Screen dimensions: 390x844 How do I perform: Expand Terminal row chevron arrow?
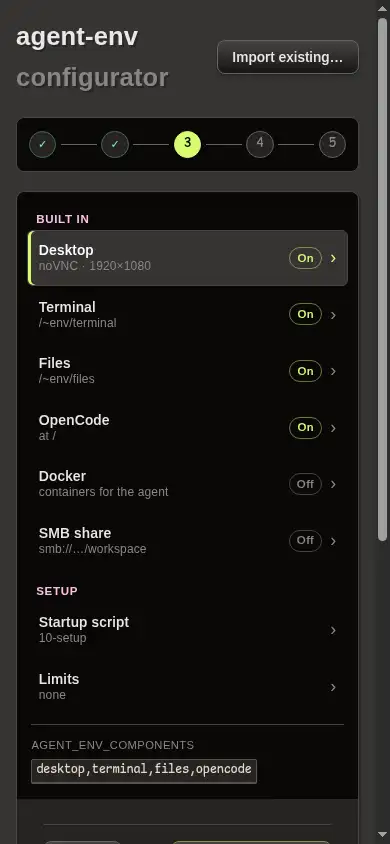click(x=334, y=315)
